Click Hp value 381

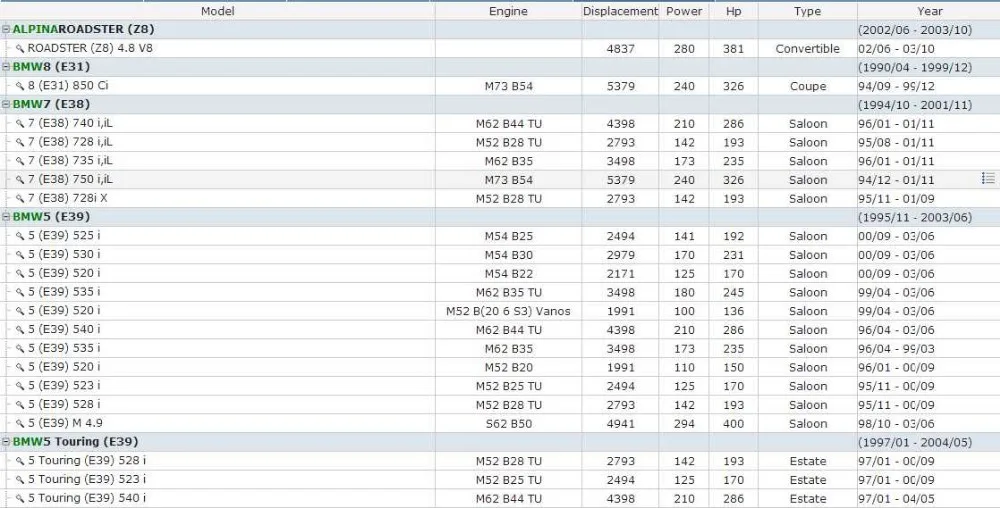[x=733, y=48]
